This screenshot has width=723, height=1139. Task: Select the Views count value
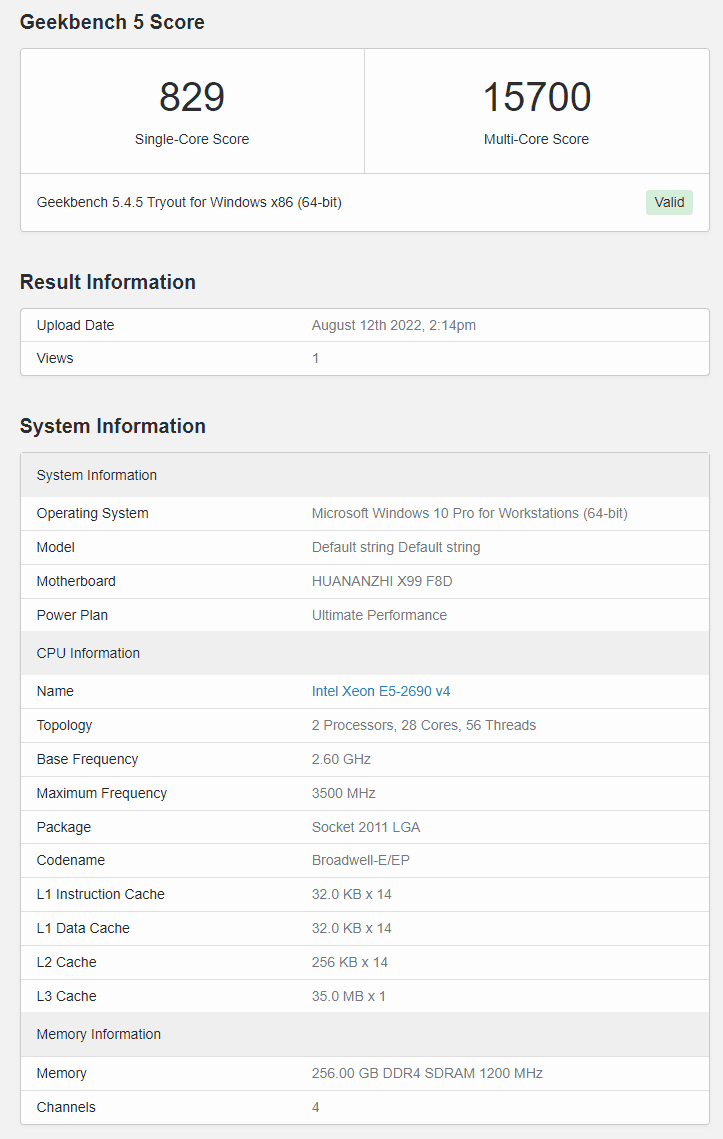pos(316,358)
